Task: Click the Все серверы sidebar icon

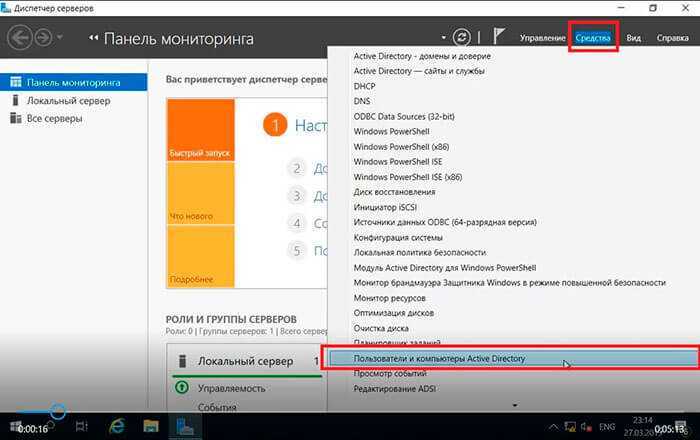Action: [16, 118]
